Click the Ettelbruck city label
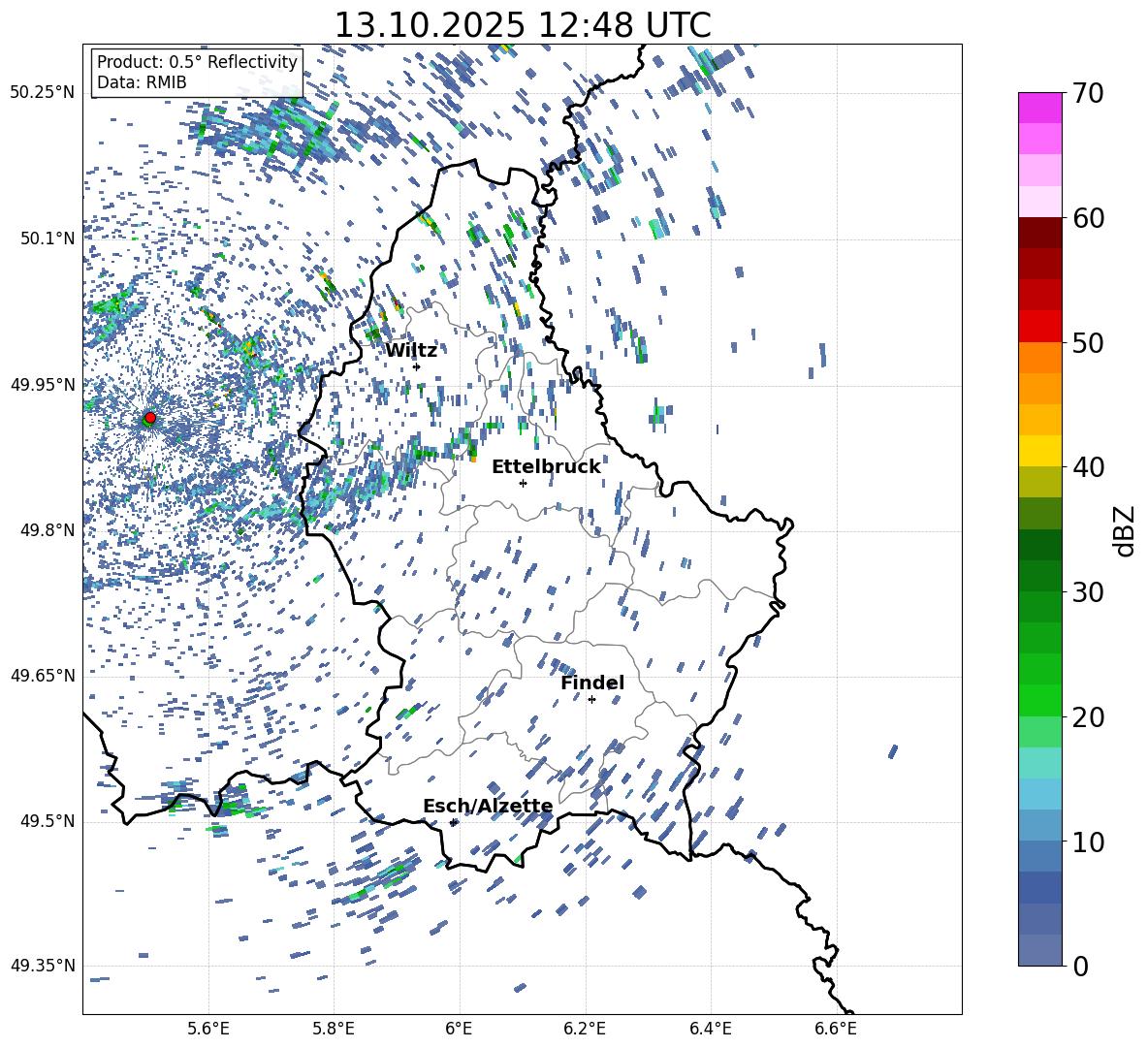 click(546, 466)
